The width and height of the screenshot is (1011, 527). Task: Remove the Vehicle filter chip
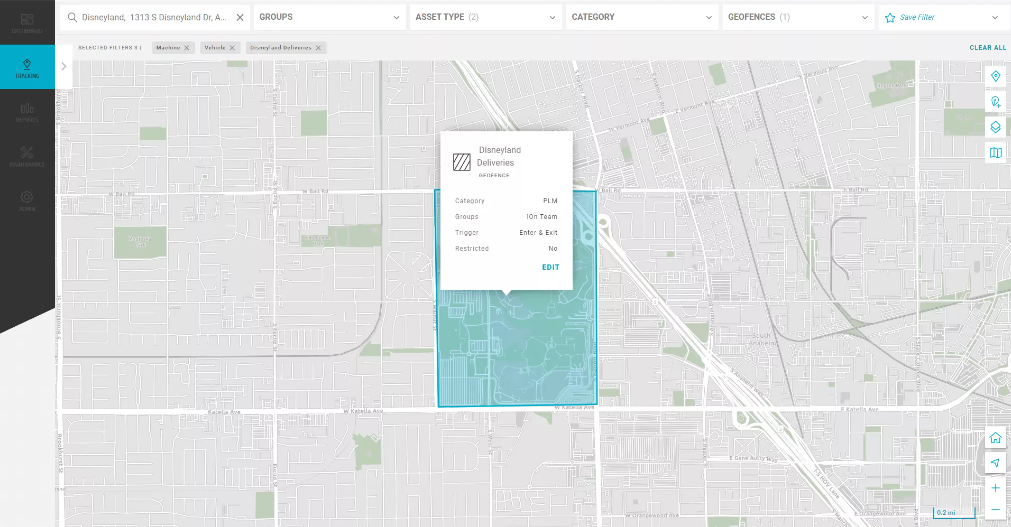232,48
